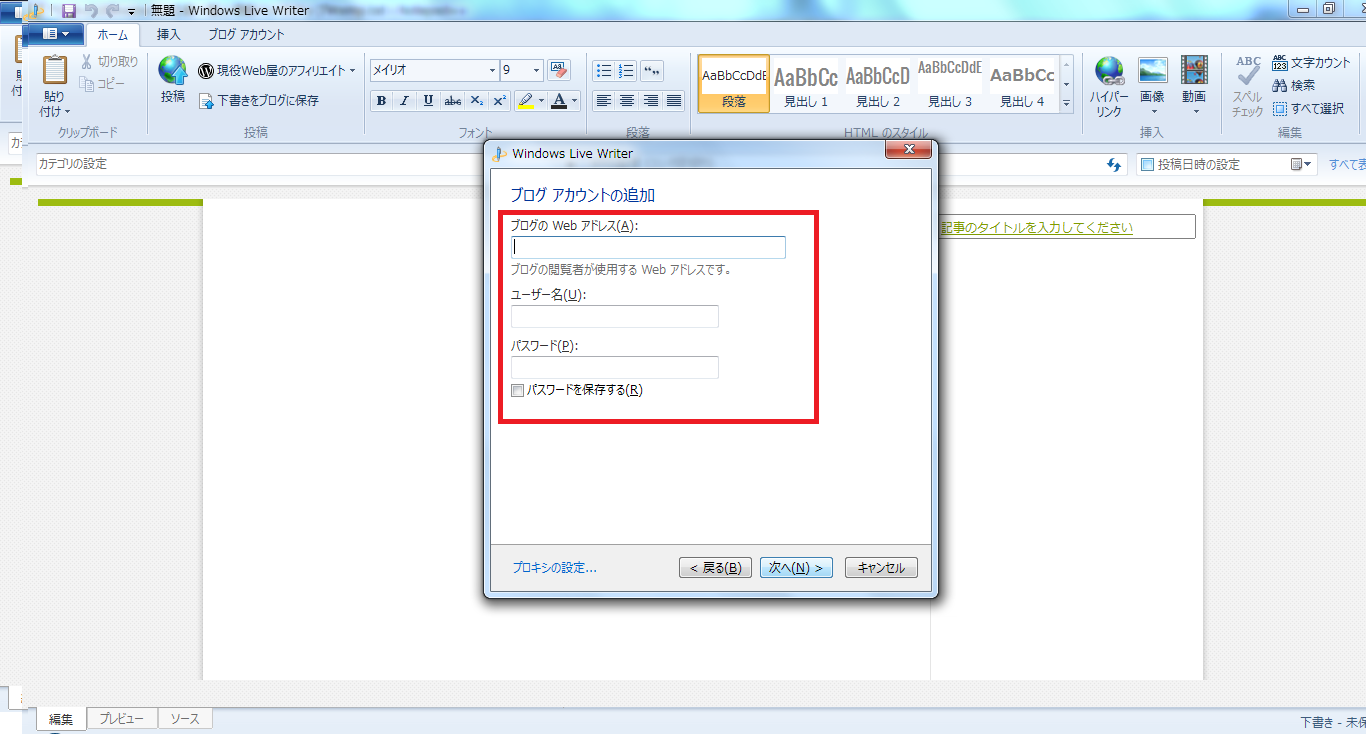
Task: Click the 貼り付け clipboard paste icon
Action: tap(54, 72)
